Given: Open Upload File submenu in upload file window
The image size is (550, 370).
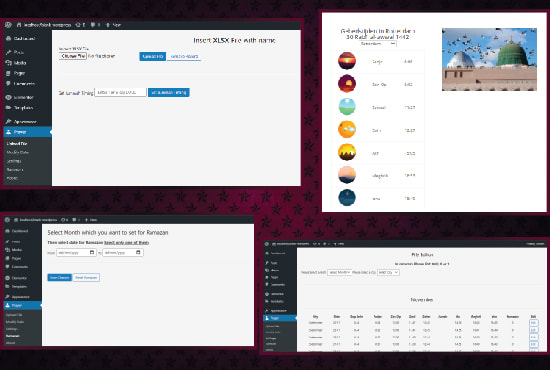Looking at the screenshot, I should pos(17,143).
